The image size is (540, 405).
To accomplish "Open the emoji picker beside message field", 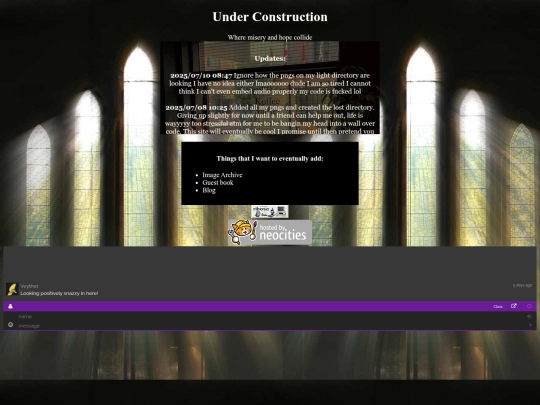I will click(11, 325).
